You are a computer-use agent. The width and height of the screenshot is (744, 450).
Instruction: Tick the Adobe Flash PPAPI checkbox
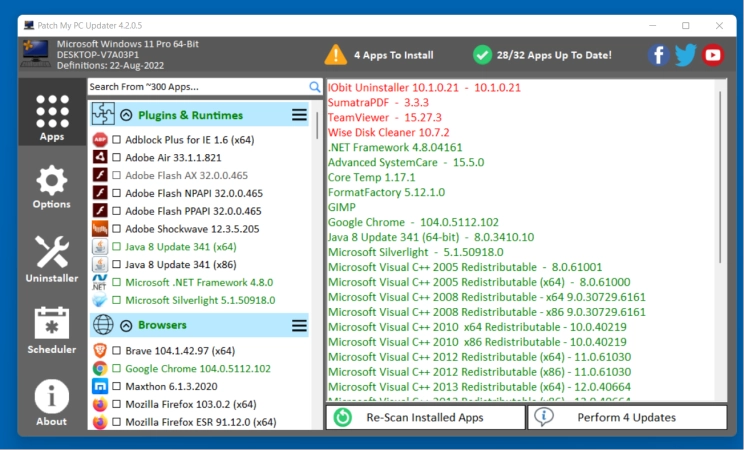116,211
